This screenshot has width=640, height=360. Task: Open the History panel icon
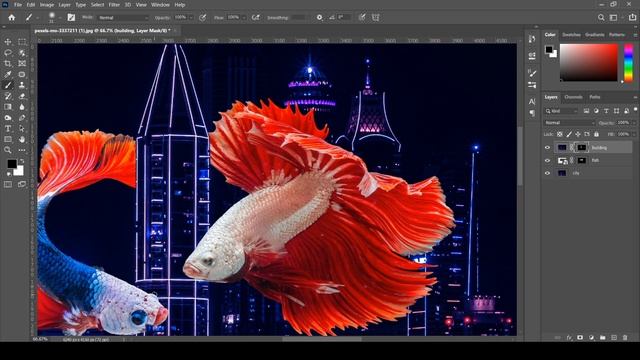[x=532, y=39]
